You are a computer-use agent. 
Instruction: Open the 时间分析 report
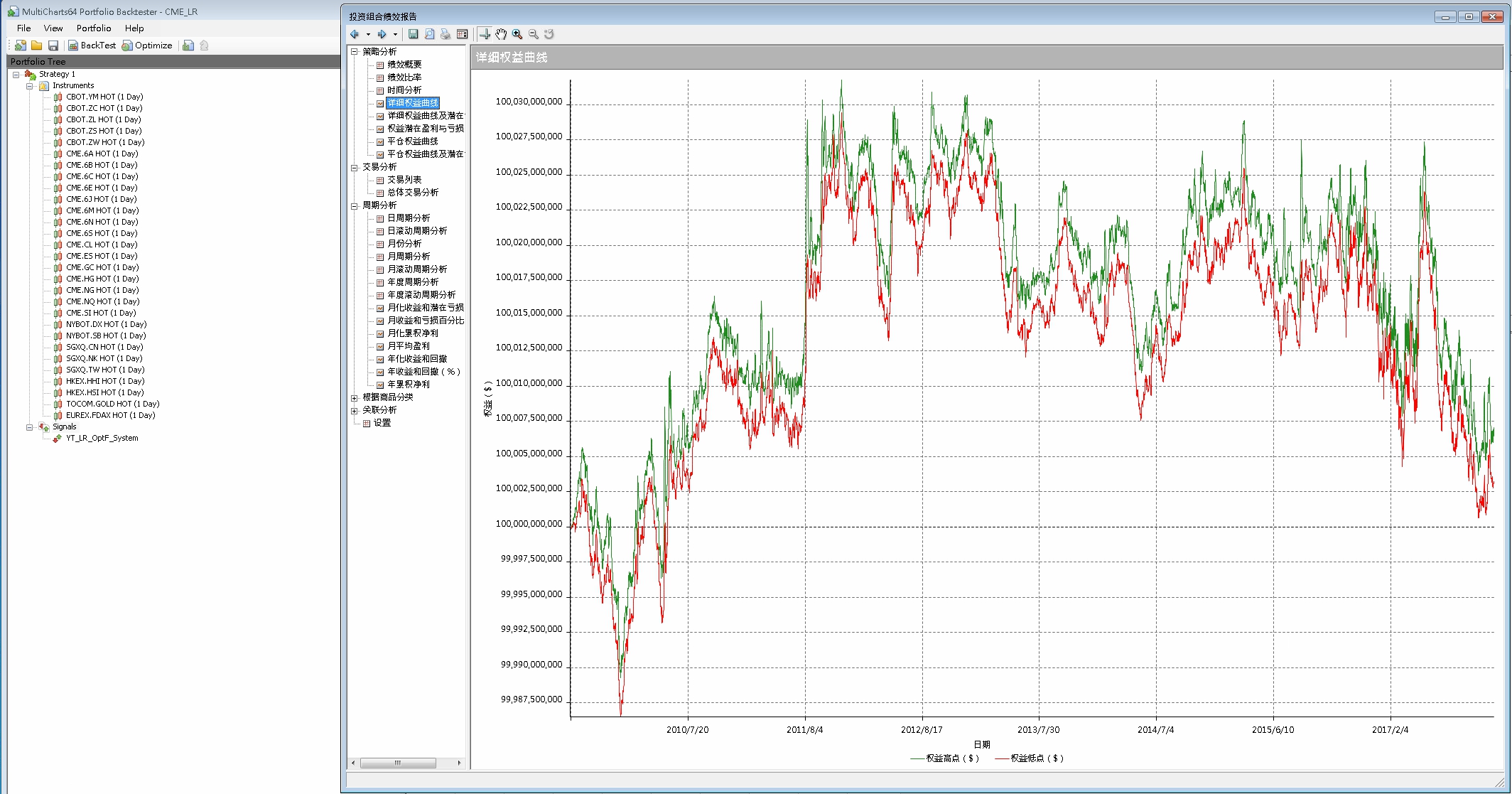click(x=404, y=90)
